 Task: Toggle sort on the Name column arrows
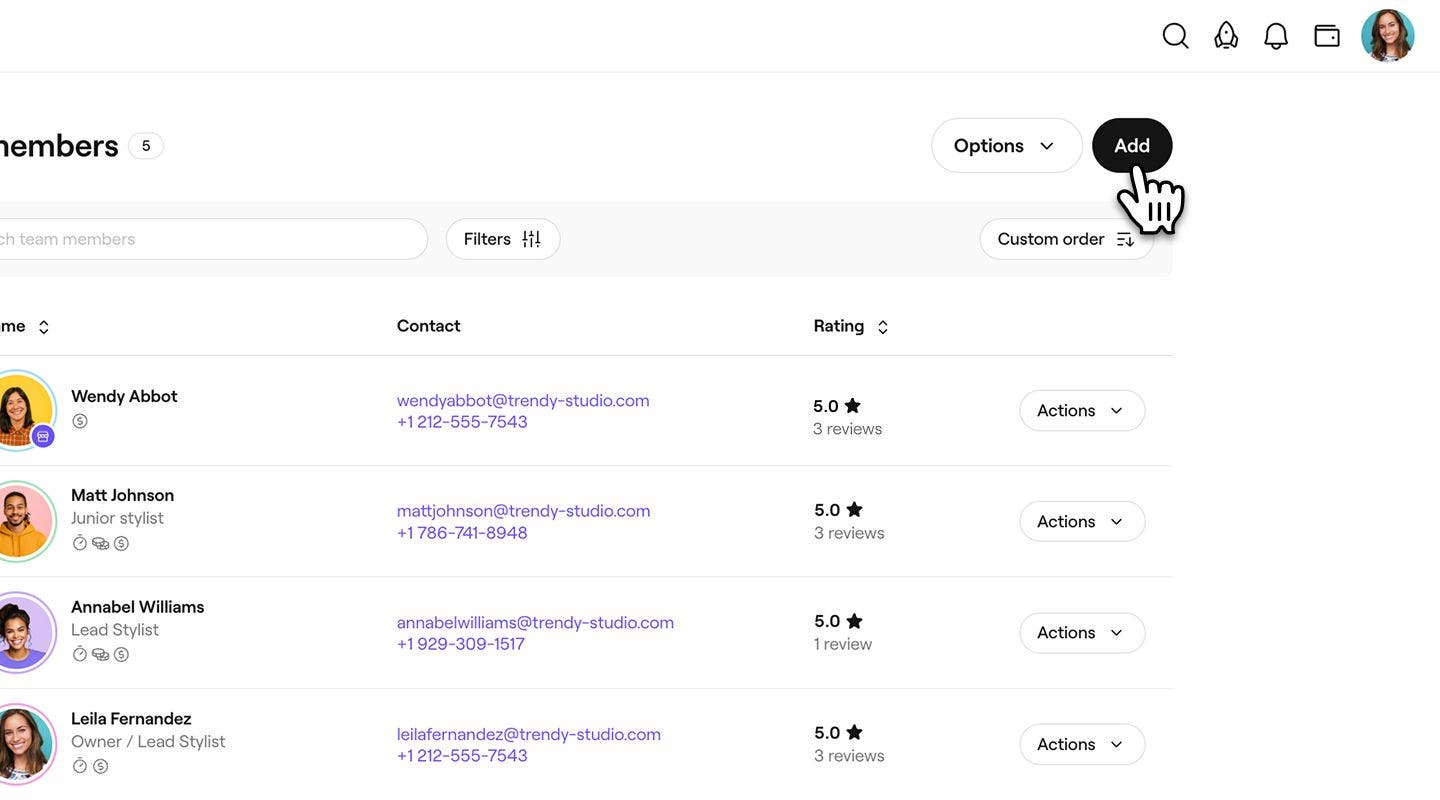coord(44,327)
